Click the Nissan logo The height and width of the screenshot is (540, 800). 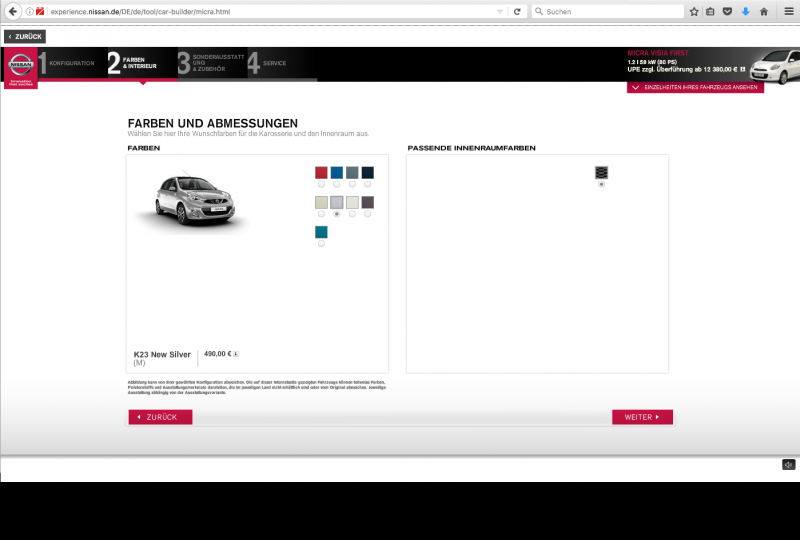(21, 68)
